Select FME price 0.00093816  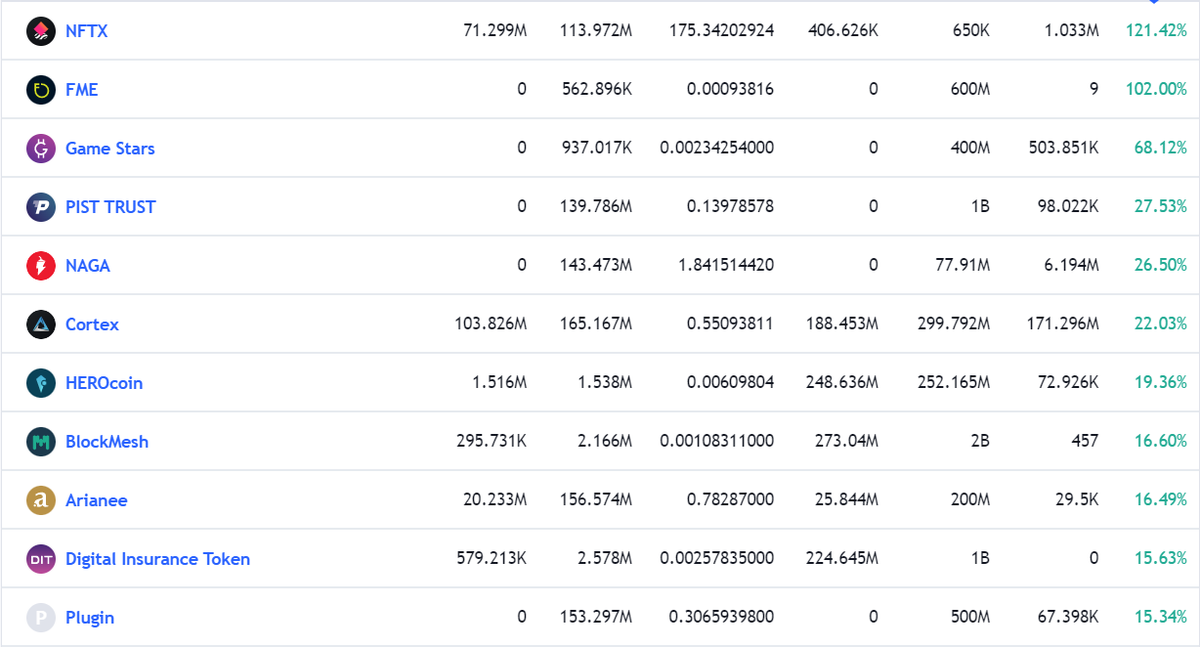(730, 90)
